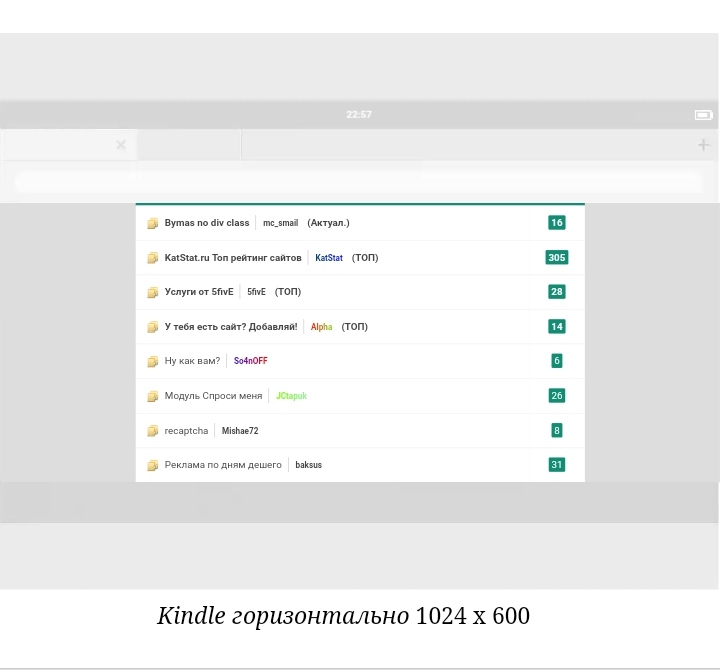The height and width of the screenshot is (670, 720).
Task: Open the recaptcha topic
Action: pos(186,431)
